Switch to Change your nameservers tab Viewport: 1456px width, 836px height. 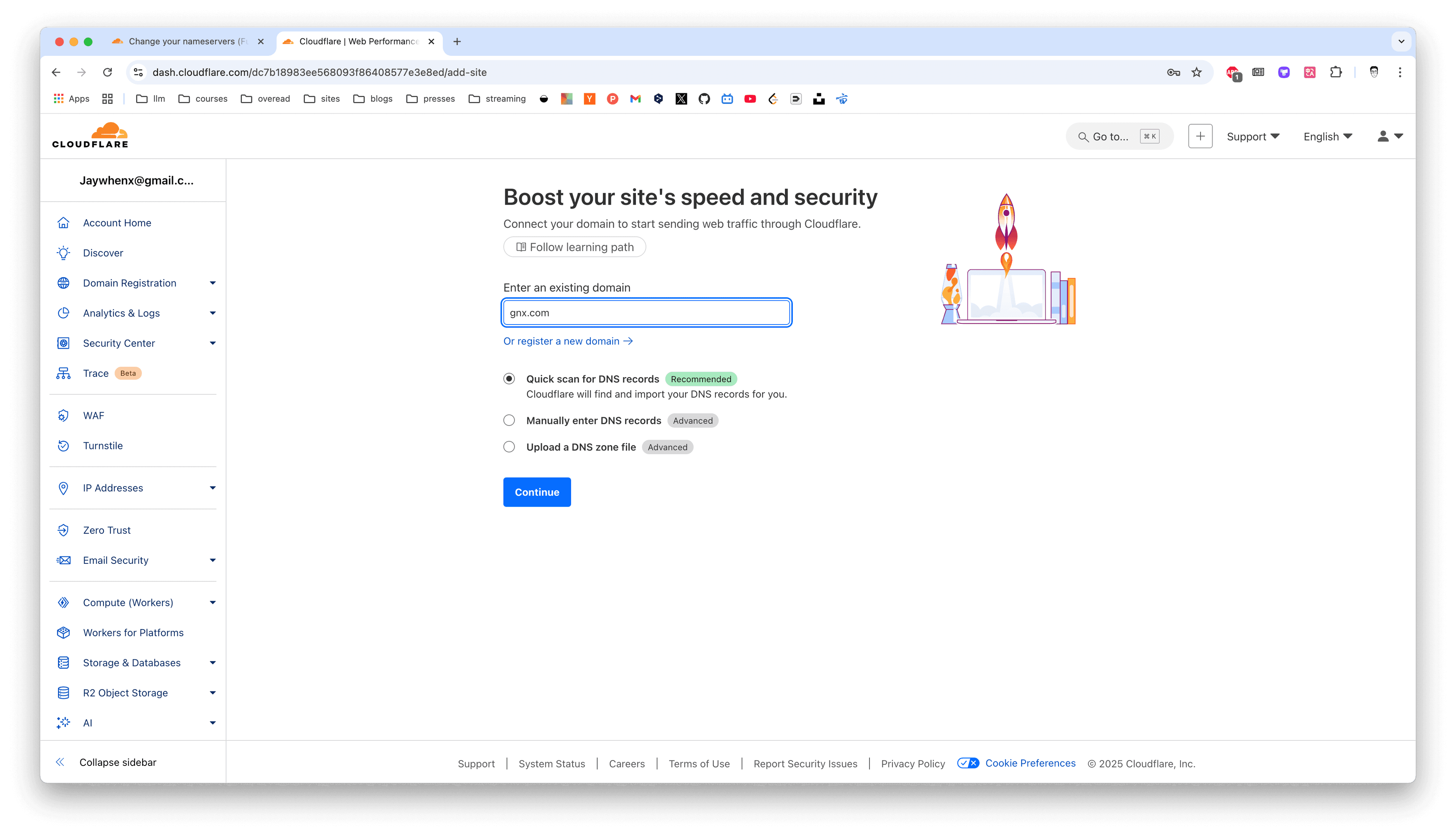click(188, 41)
